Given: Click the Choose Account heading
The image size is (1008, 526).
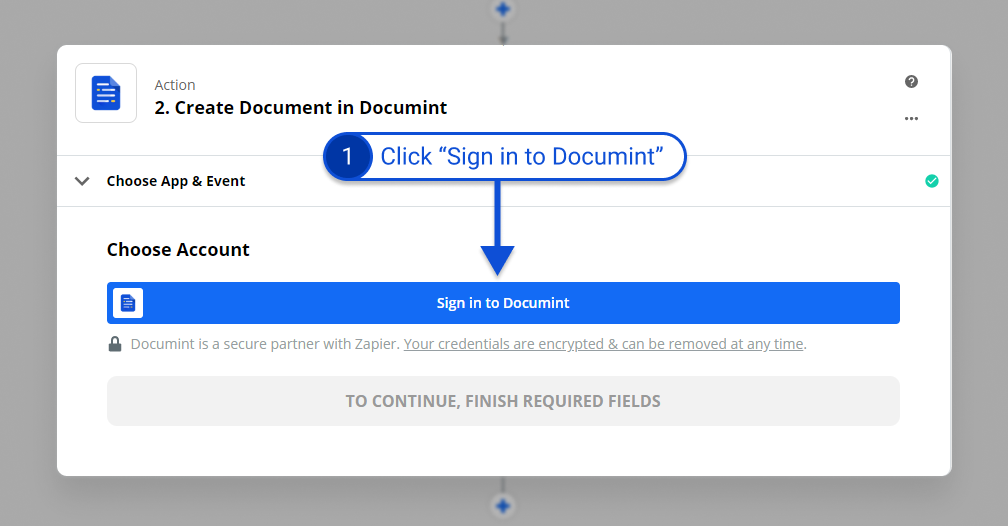Looking at the screenshot, I should tap(178, 250).
